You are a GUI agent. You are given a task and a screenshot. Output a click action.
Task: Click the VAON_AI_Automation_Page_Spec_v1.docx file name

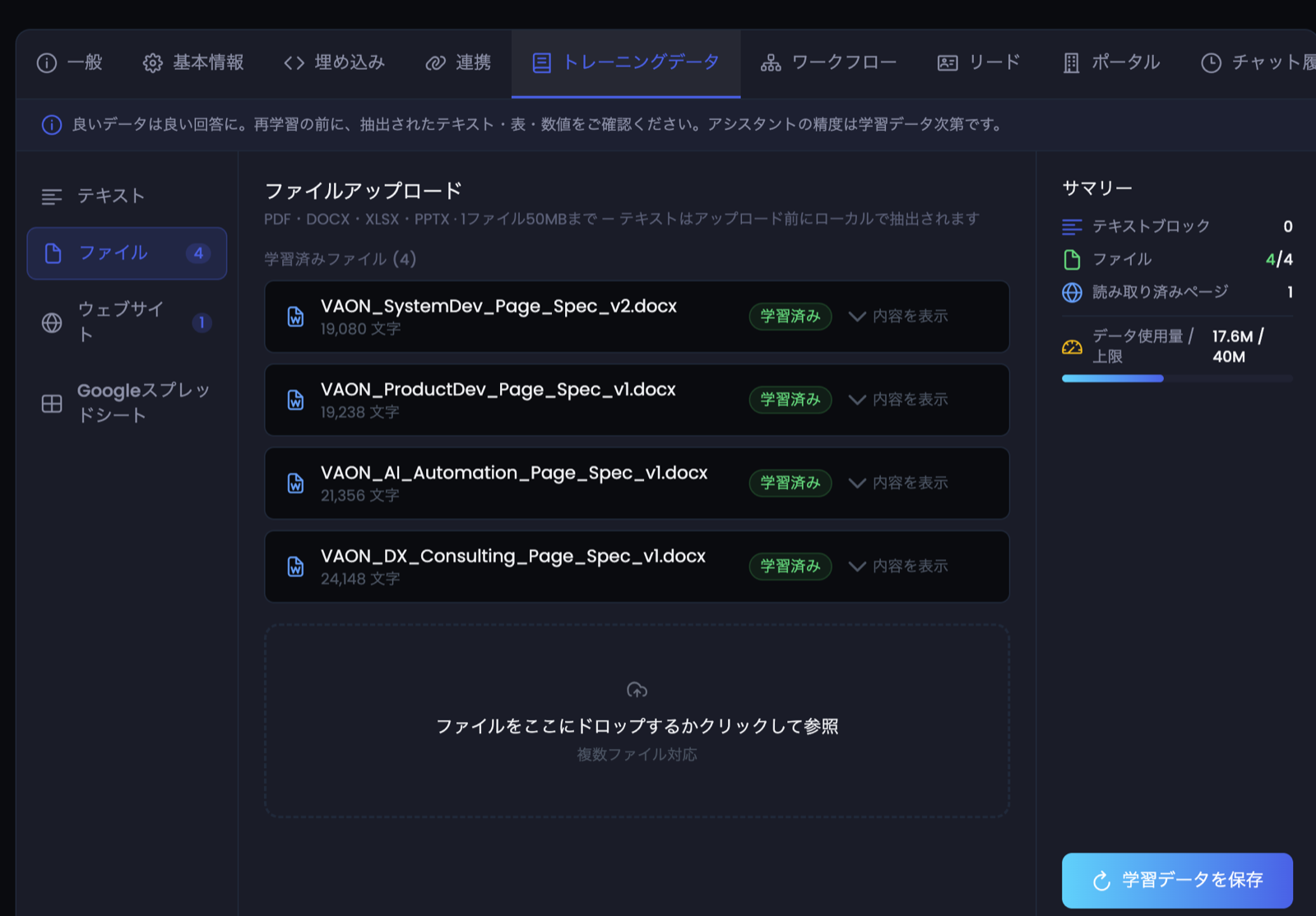(514, 473)
